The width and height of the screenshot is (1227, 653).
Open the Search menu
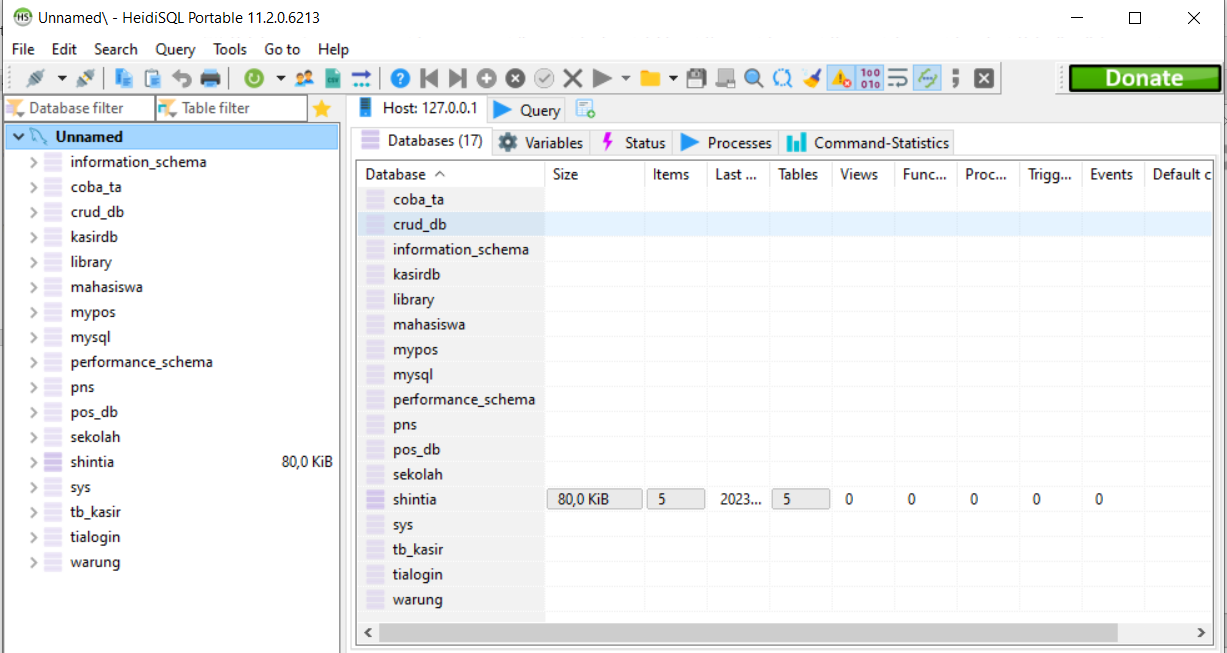click(x=116, y=49)
